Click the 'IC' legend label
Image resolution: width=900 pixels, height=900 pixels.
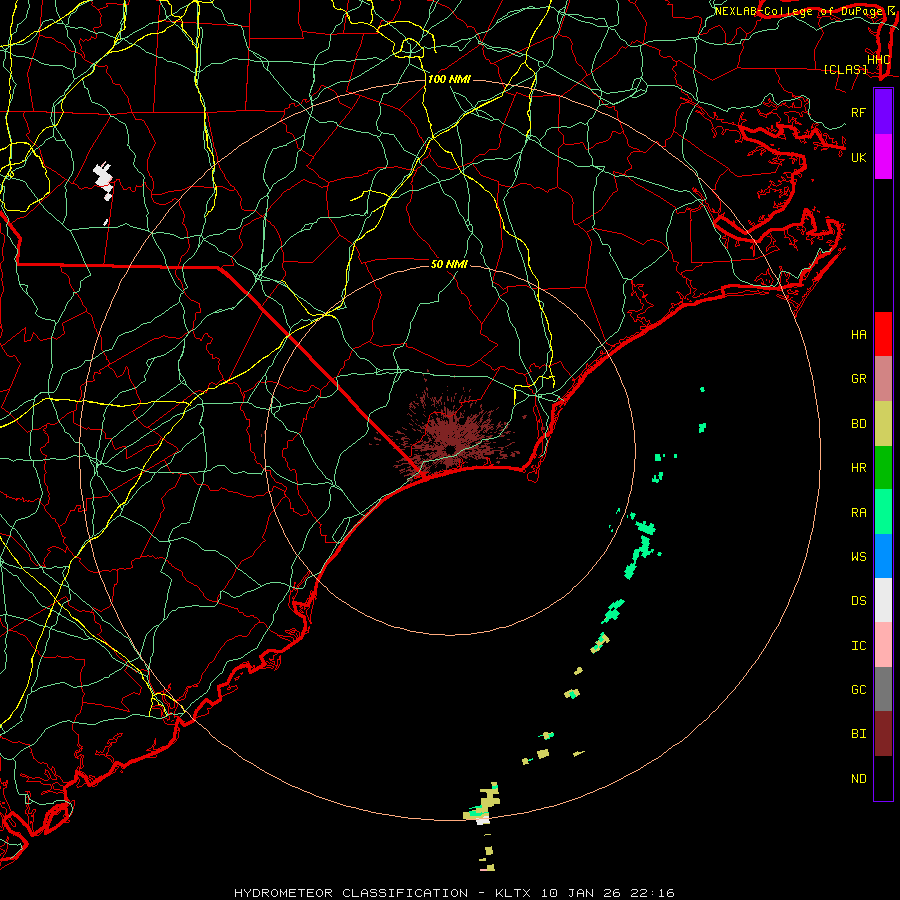(x=858, y=646)
